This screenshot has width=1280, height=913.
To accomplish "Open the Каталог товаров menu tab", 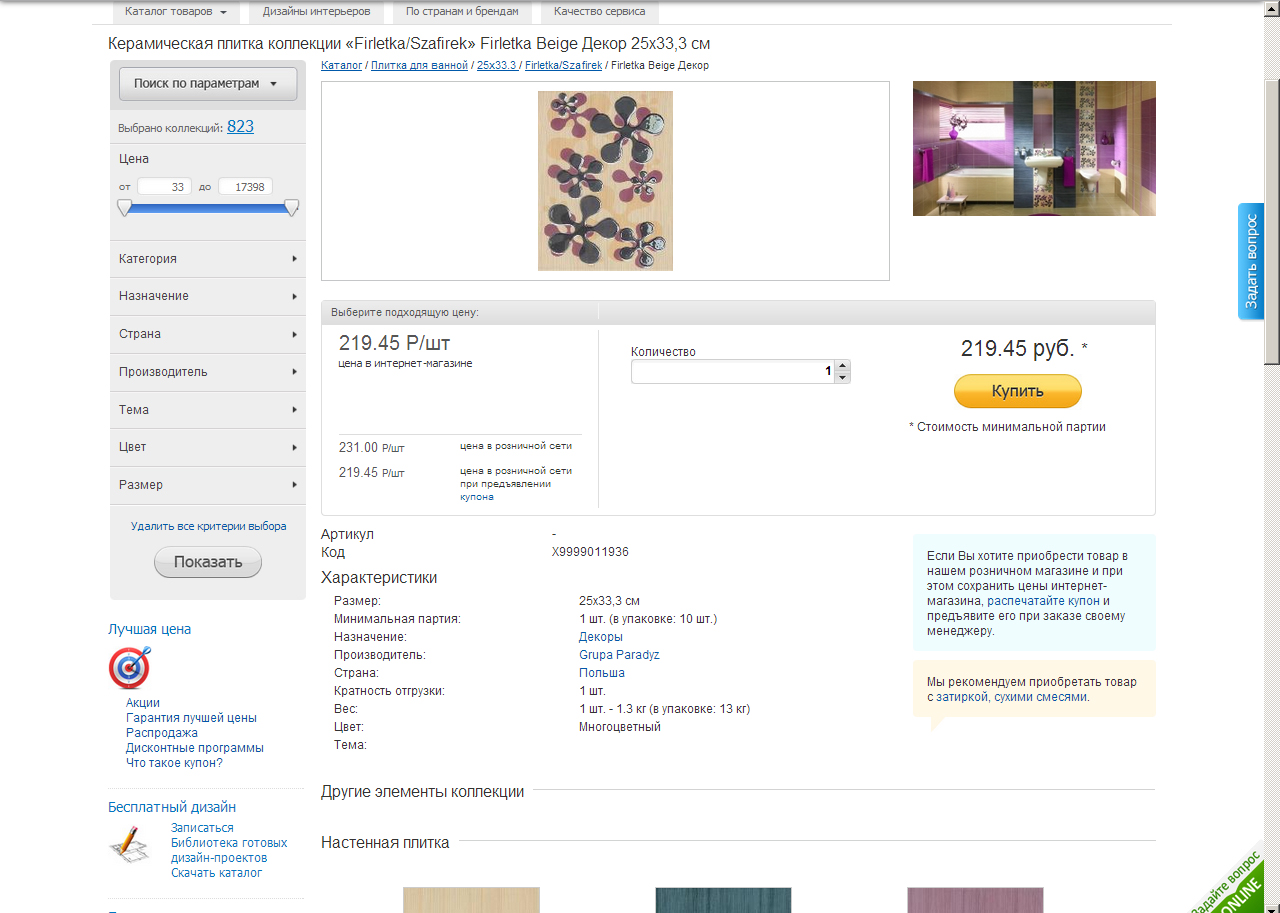I will click(176, 12).
